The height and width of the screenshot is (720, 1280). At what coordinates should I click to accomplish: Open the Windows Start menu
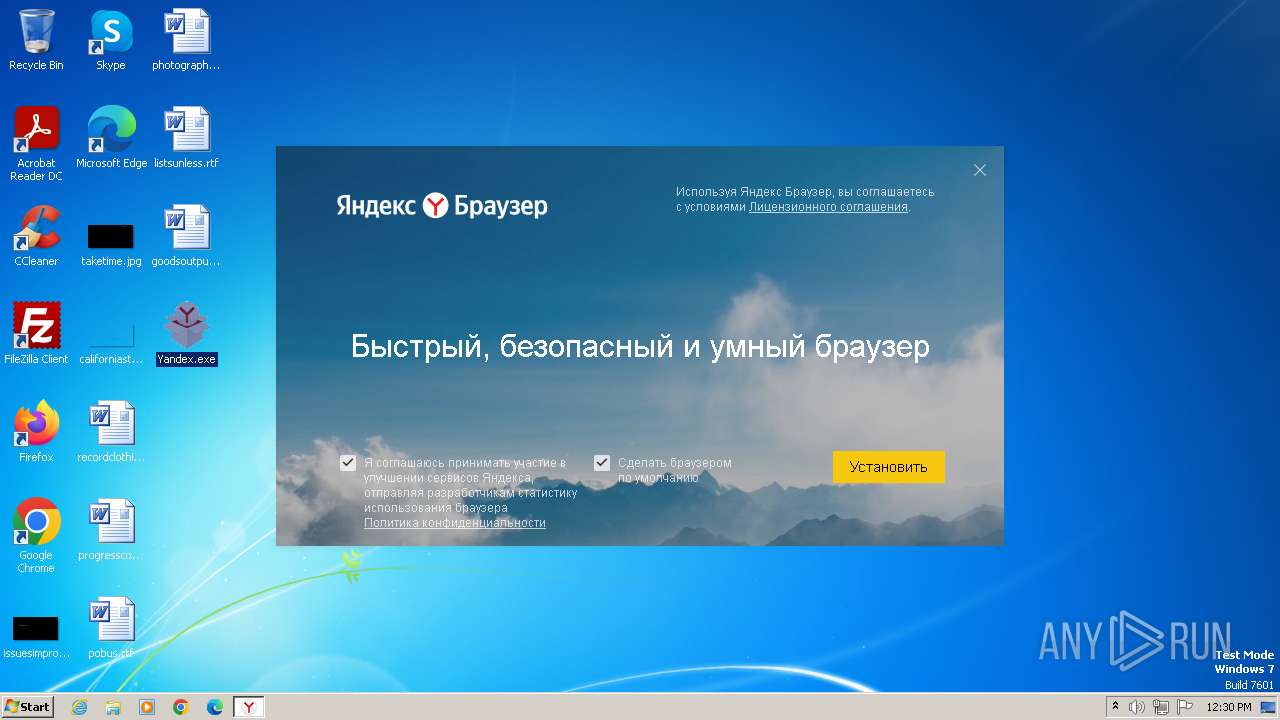[28, 707]
